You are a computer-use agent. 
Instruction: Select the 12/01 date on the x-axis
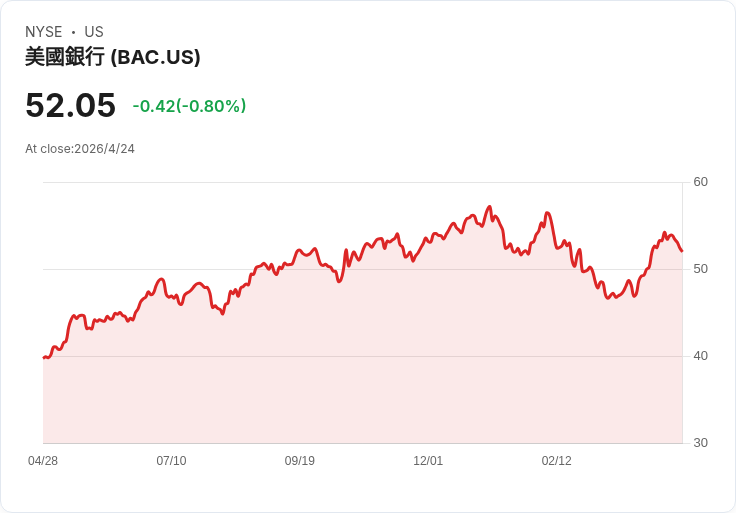coord(428,461)
